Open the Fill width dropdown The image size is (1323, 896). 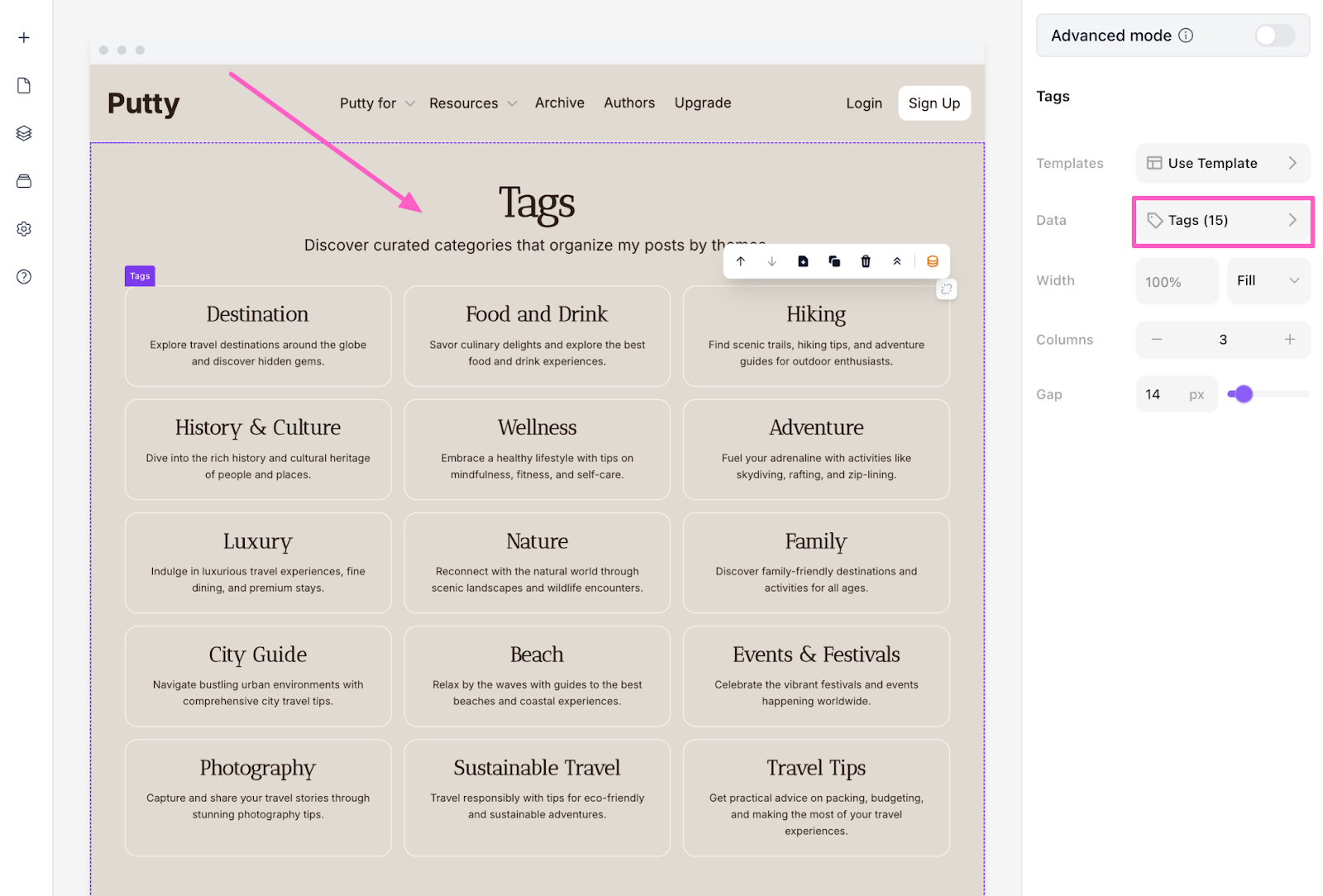1268,281
